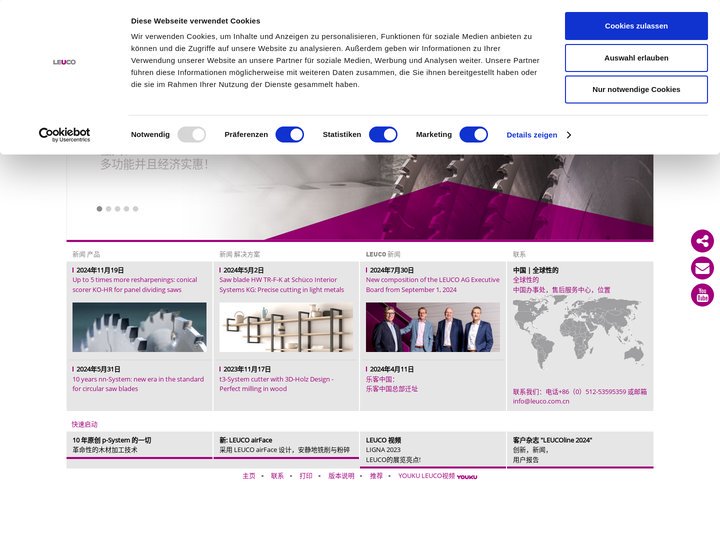Click 主页 footer link

[249, 476]
